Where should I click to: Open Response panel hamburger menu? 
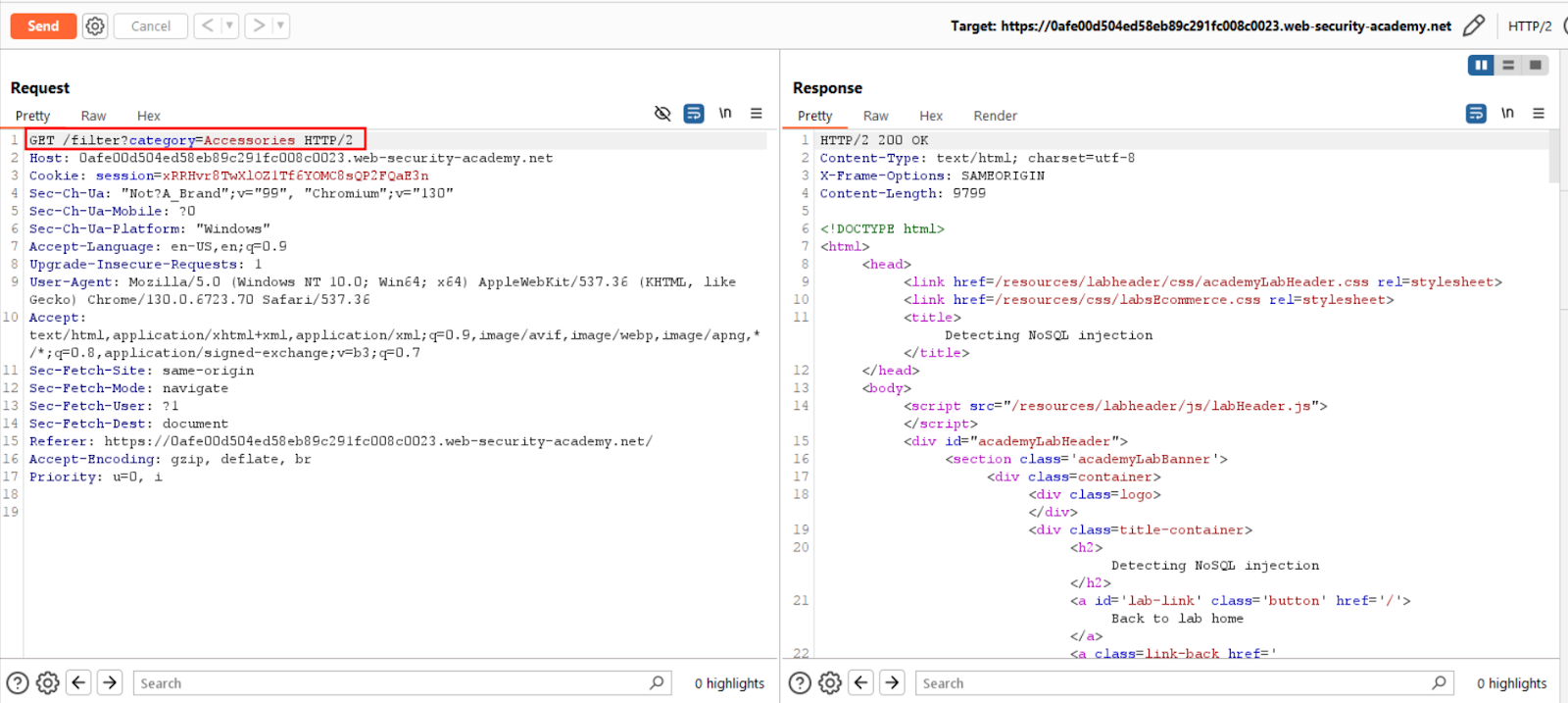1539,114
